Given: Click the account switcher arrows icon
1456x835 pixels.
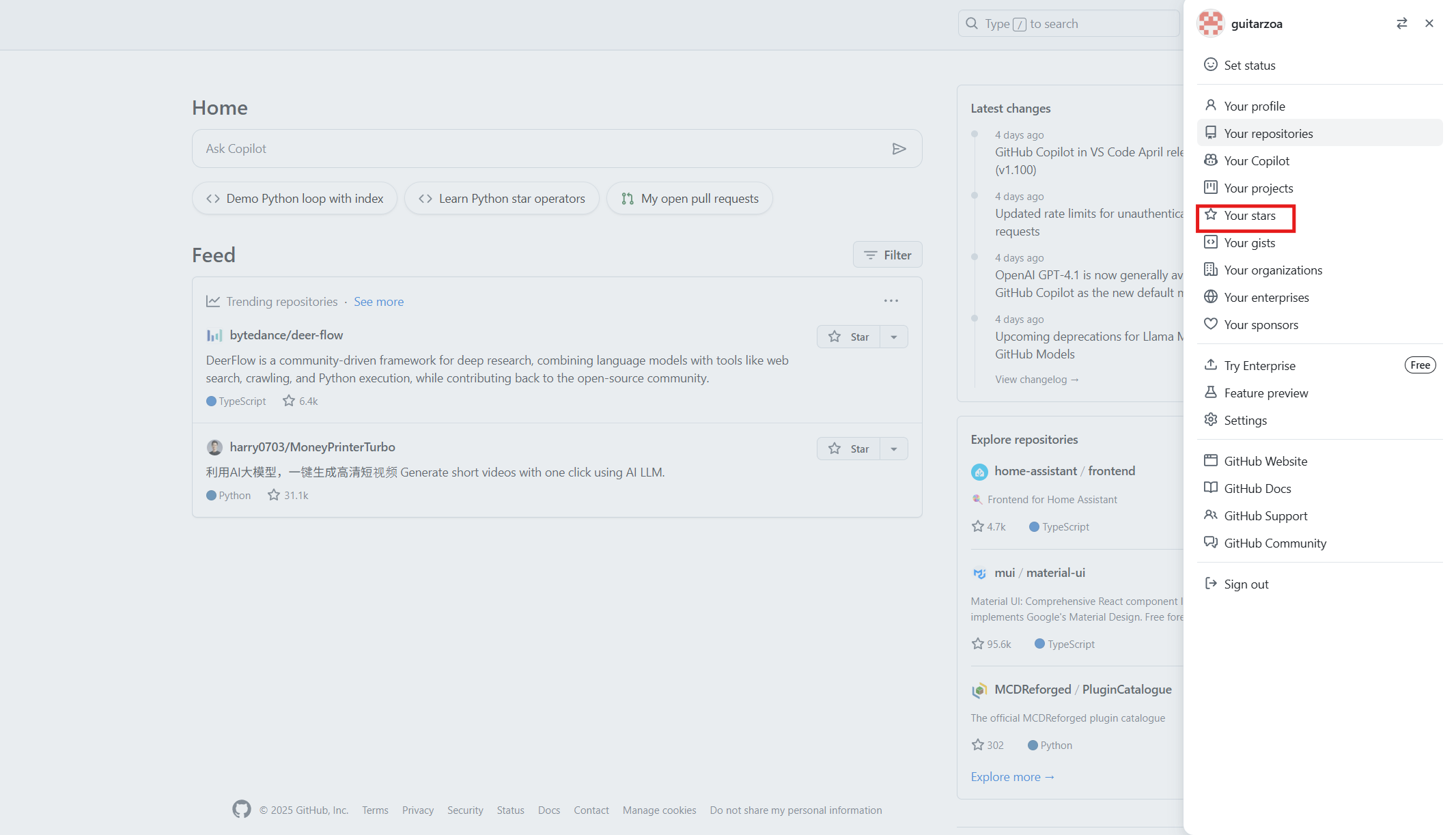Looking at the screenshot, I should [1401, 24].
